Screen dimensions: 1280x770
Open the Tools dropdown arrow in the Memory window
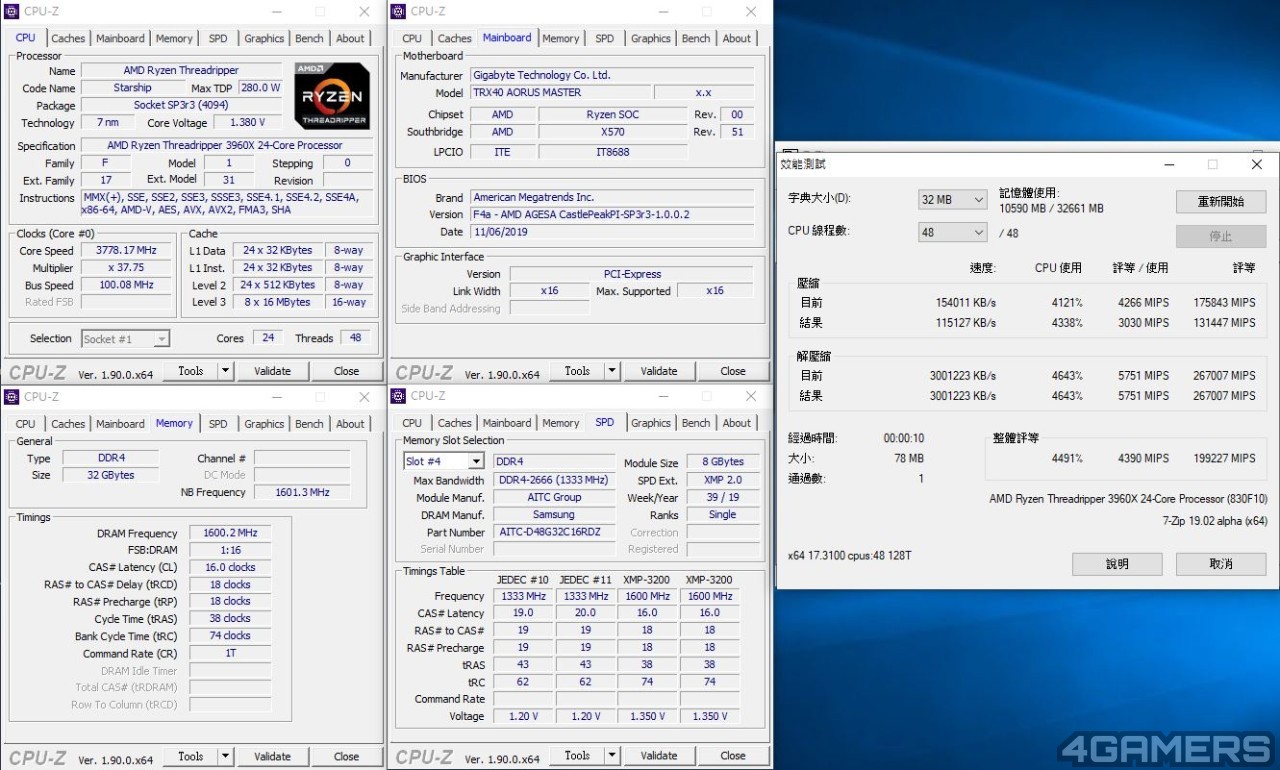click(225, 757)
